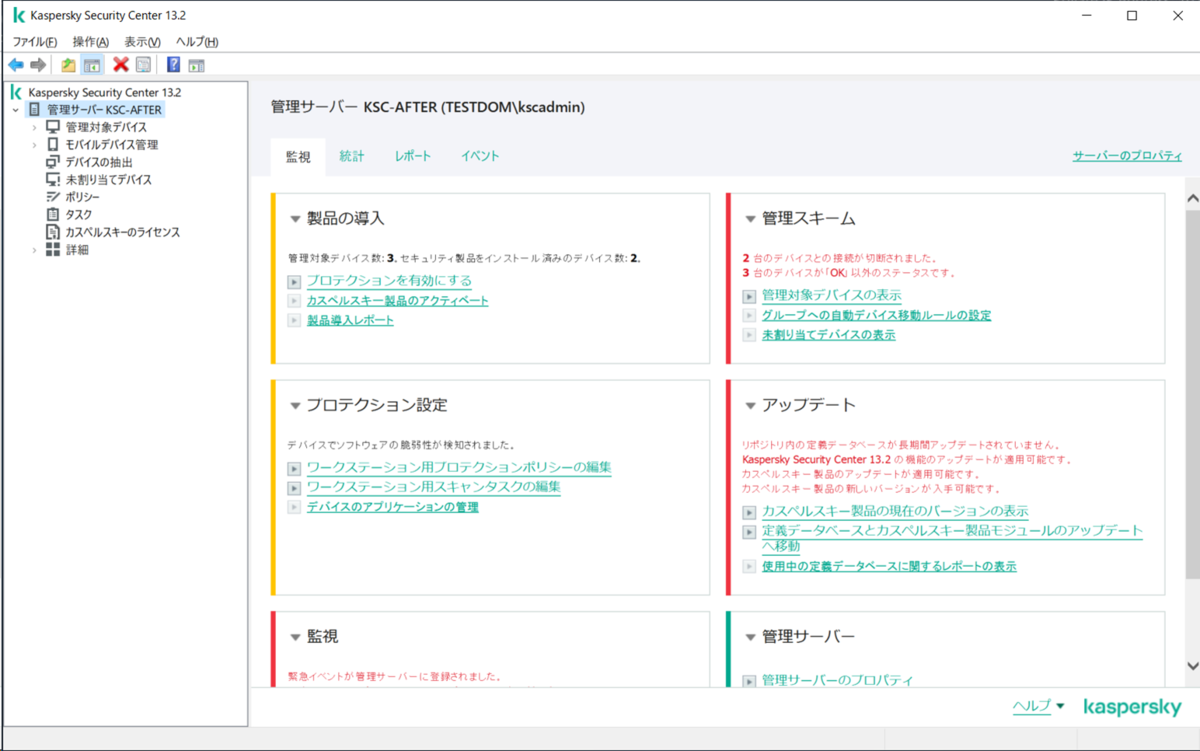Click グループへの自動デバイス移動ルールの設定 link
The height and width of the screenshot is (751, 1200).
point(876,316)
